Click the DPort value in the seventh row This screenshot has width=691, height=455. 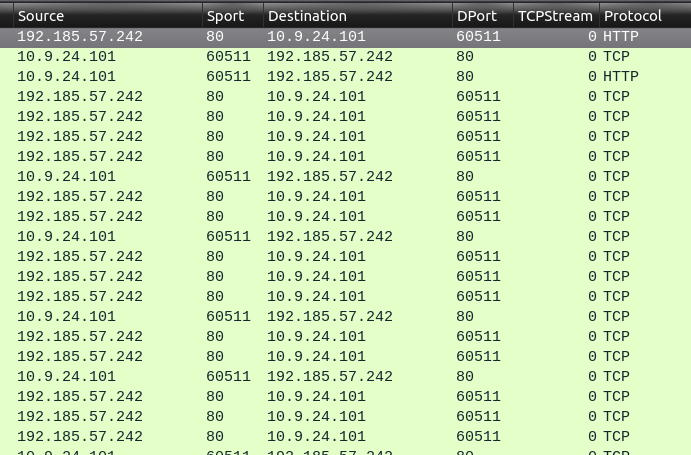[478, 156]
